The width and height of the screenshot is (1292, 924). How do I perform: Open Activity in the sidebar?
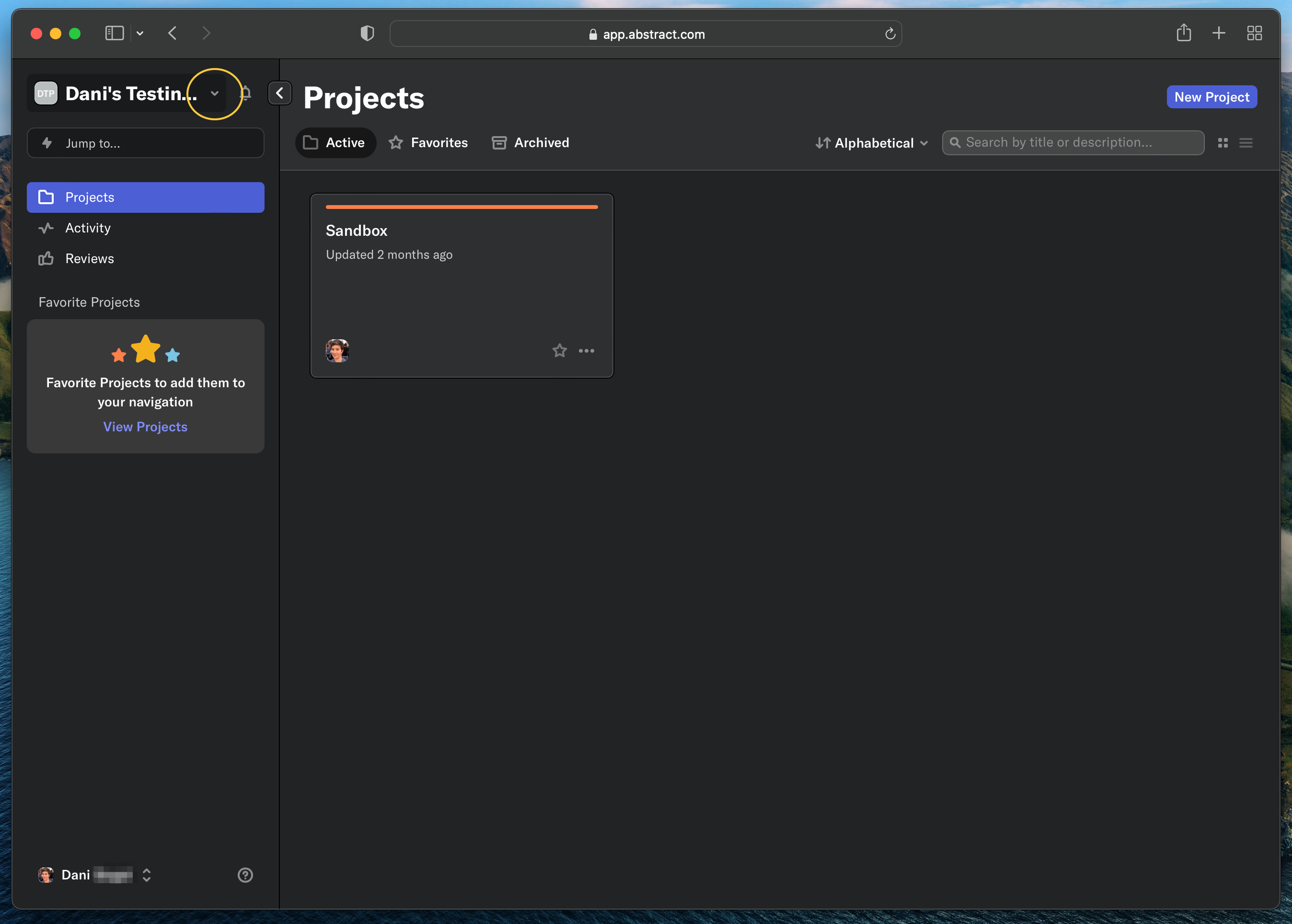[x=146, y=228]
